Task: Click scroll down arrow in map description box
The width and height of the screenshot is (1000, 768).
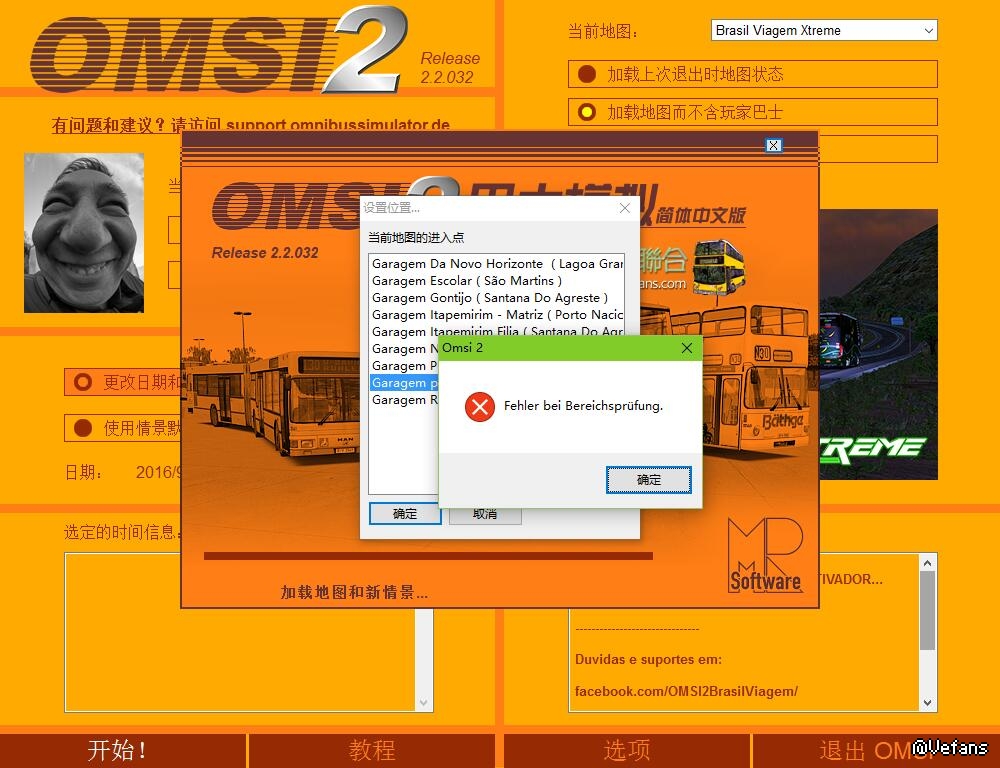Action: [927, 703]
